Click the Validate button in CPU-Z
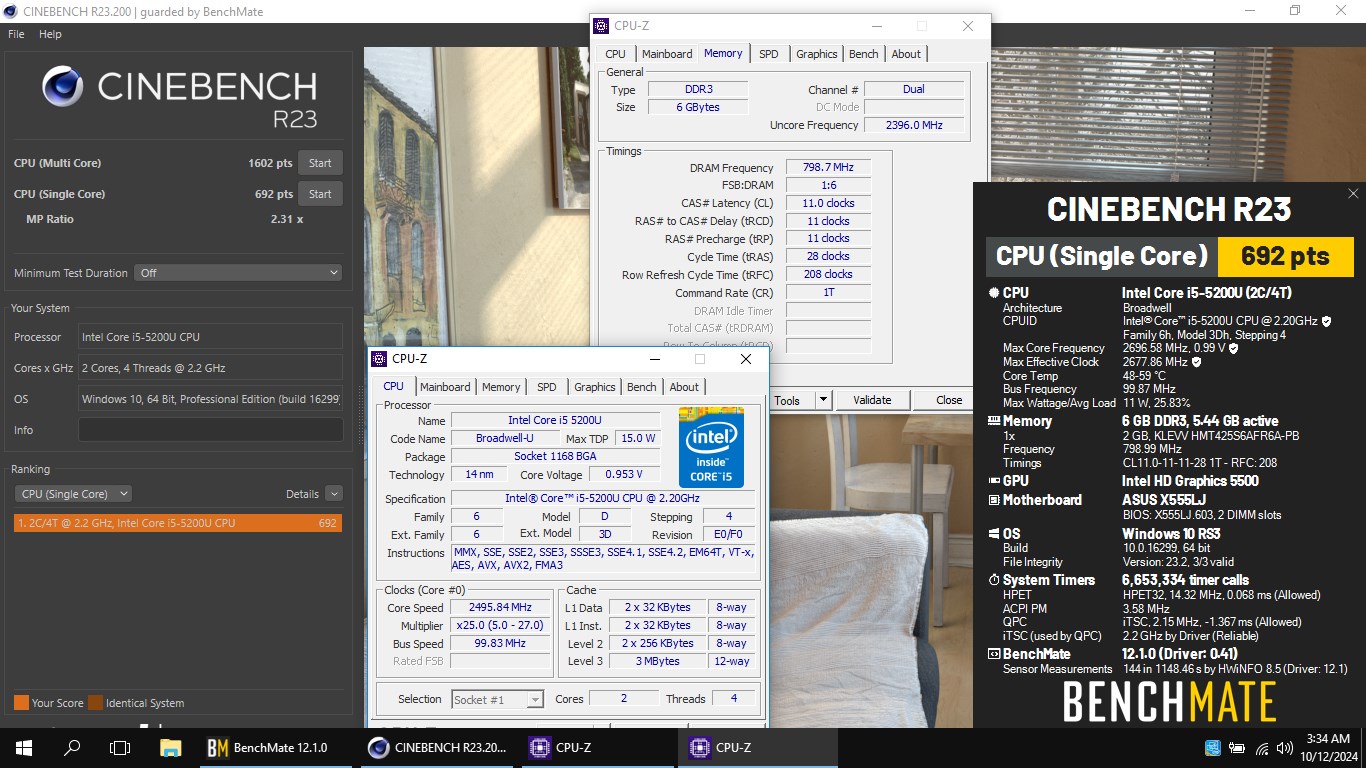 tap(872, 400)
